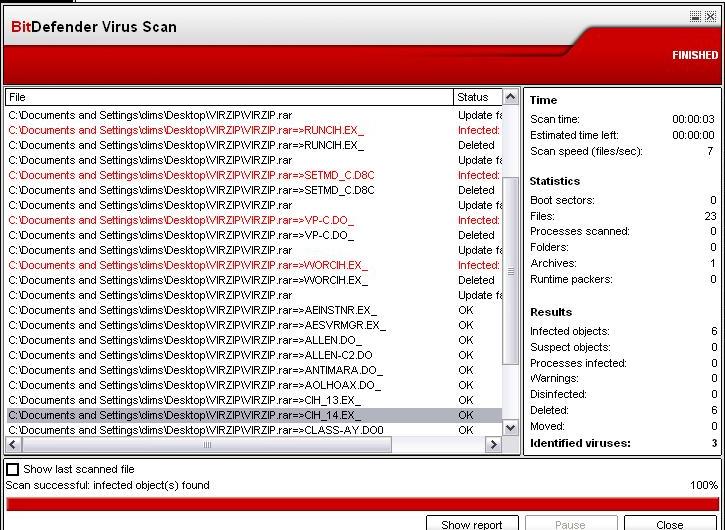Click the file list's up scroll arrow
725x530 pixels.
coord(510,97)
